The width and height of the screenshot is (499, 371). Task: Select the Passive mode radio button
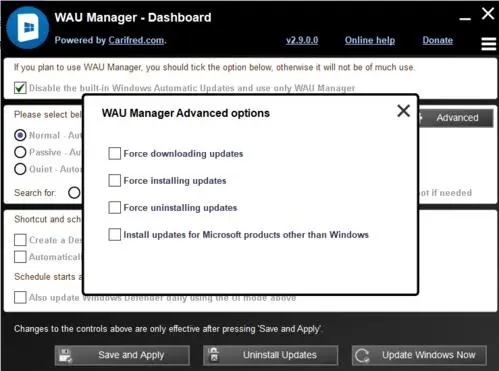(20, 152)
